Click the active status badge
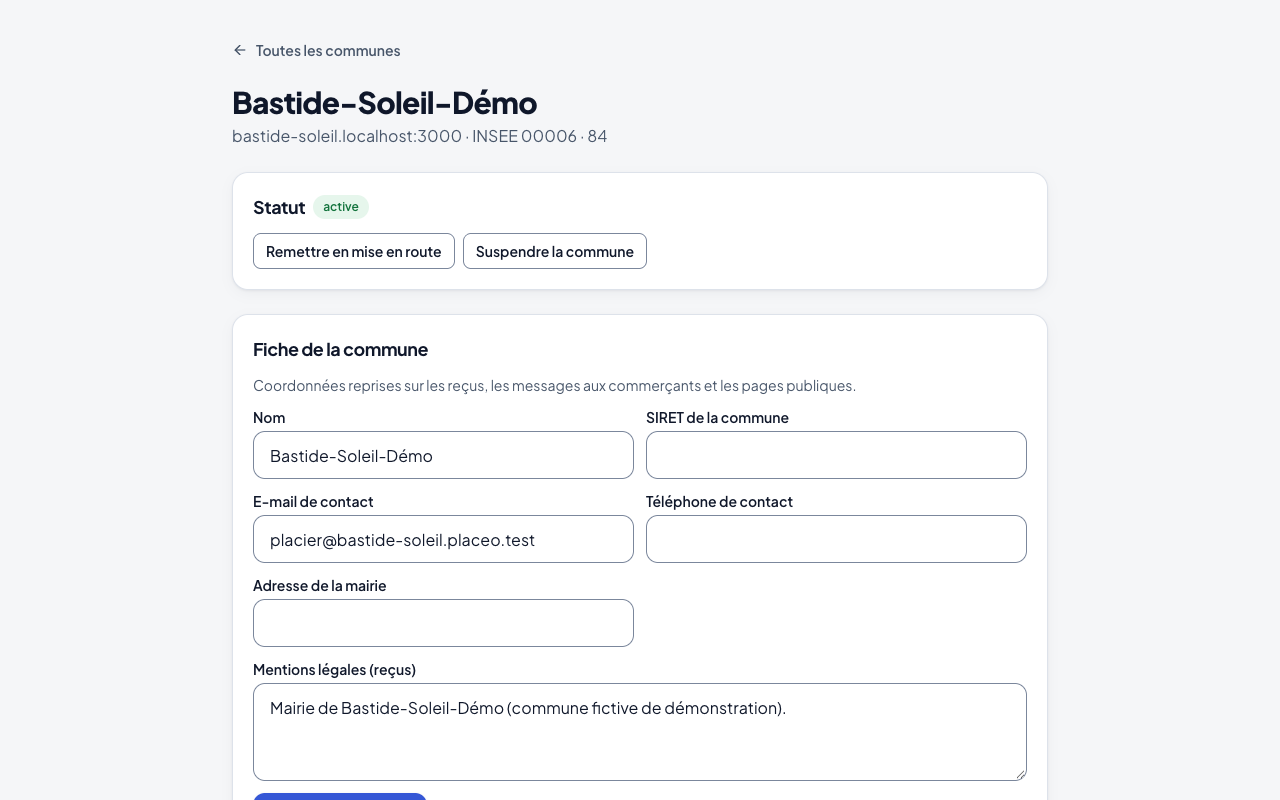1280x800 pixels. pyautogui.click(x=341, y=207)
